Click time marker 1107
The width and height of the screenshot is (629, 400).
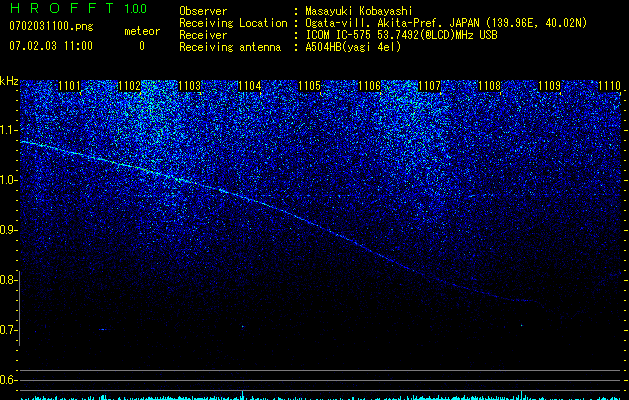point(429,86)
